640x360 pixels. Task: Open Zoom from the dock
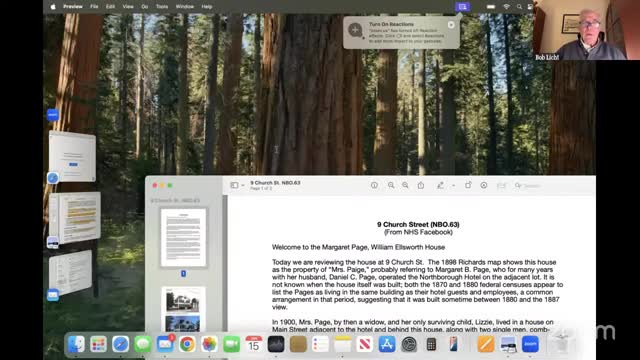tap(530, 344)
